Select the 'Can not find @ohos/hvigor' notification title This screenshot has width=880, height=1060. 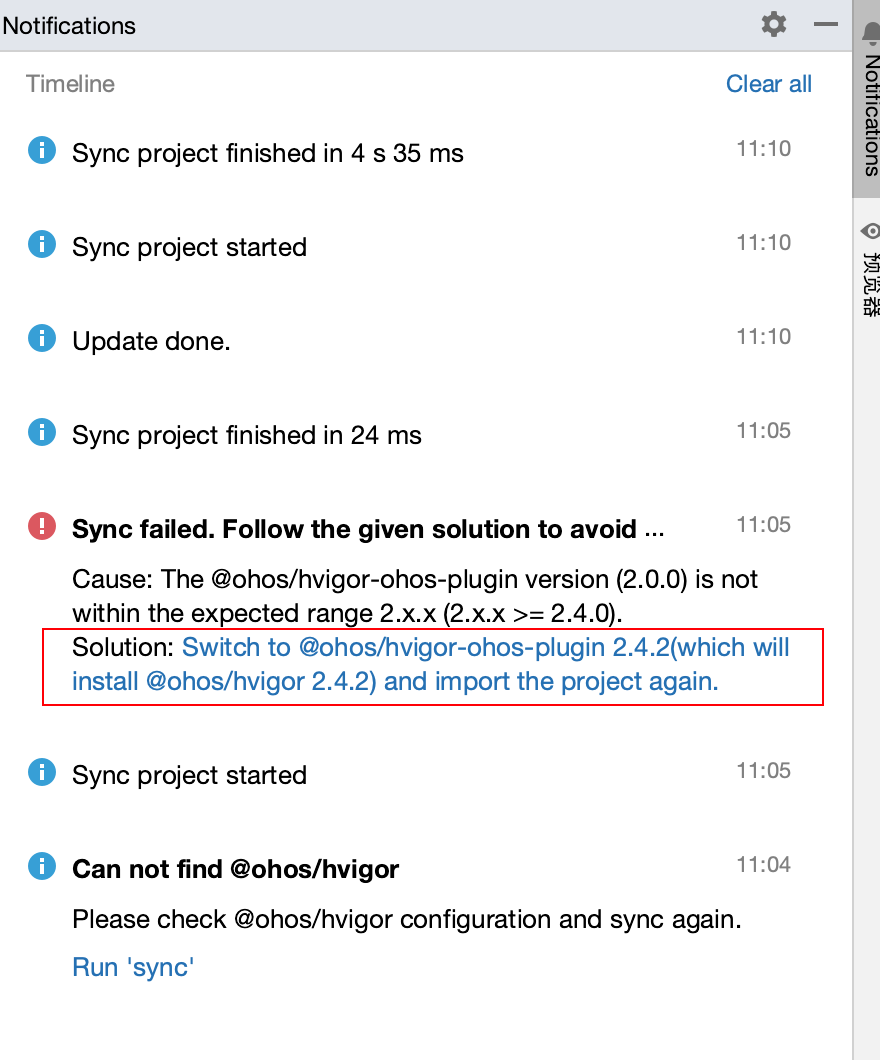click(235, 869)
